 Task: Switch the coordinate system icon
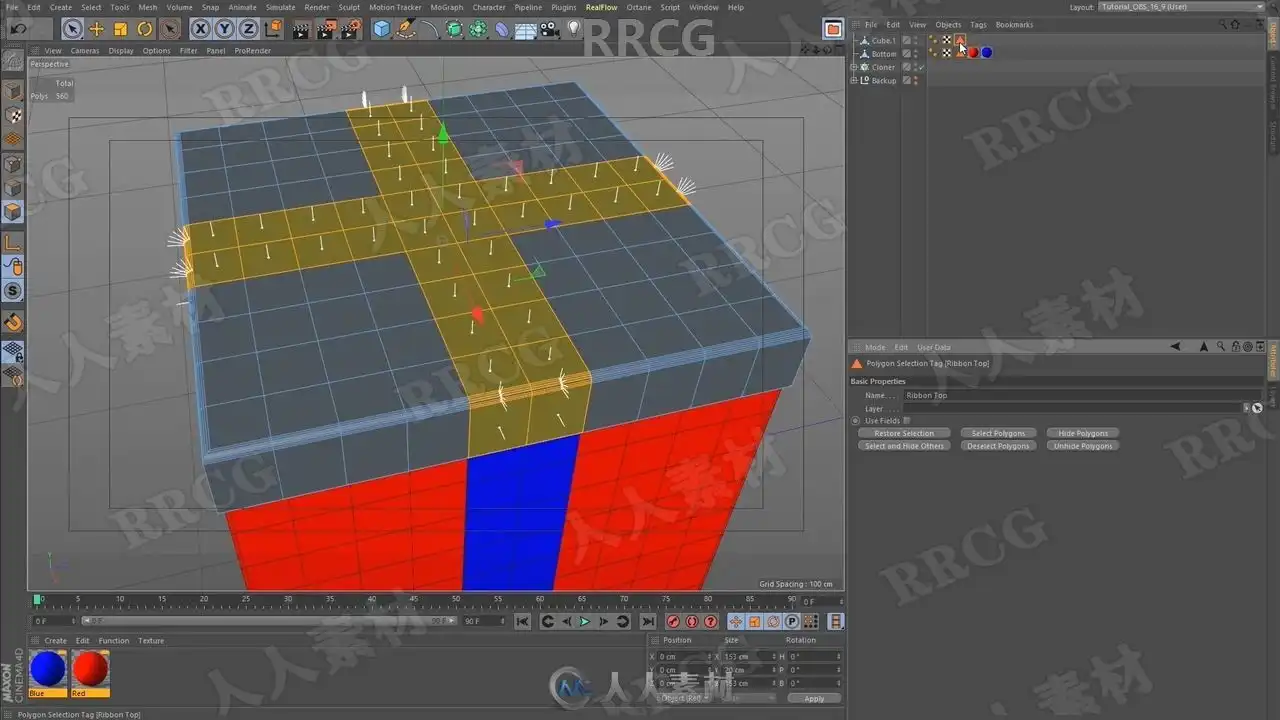(272, 29)
